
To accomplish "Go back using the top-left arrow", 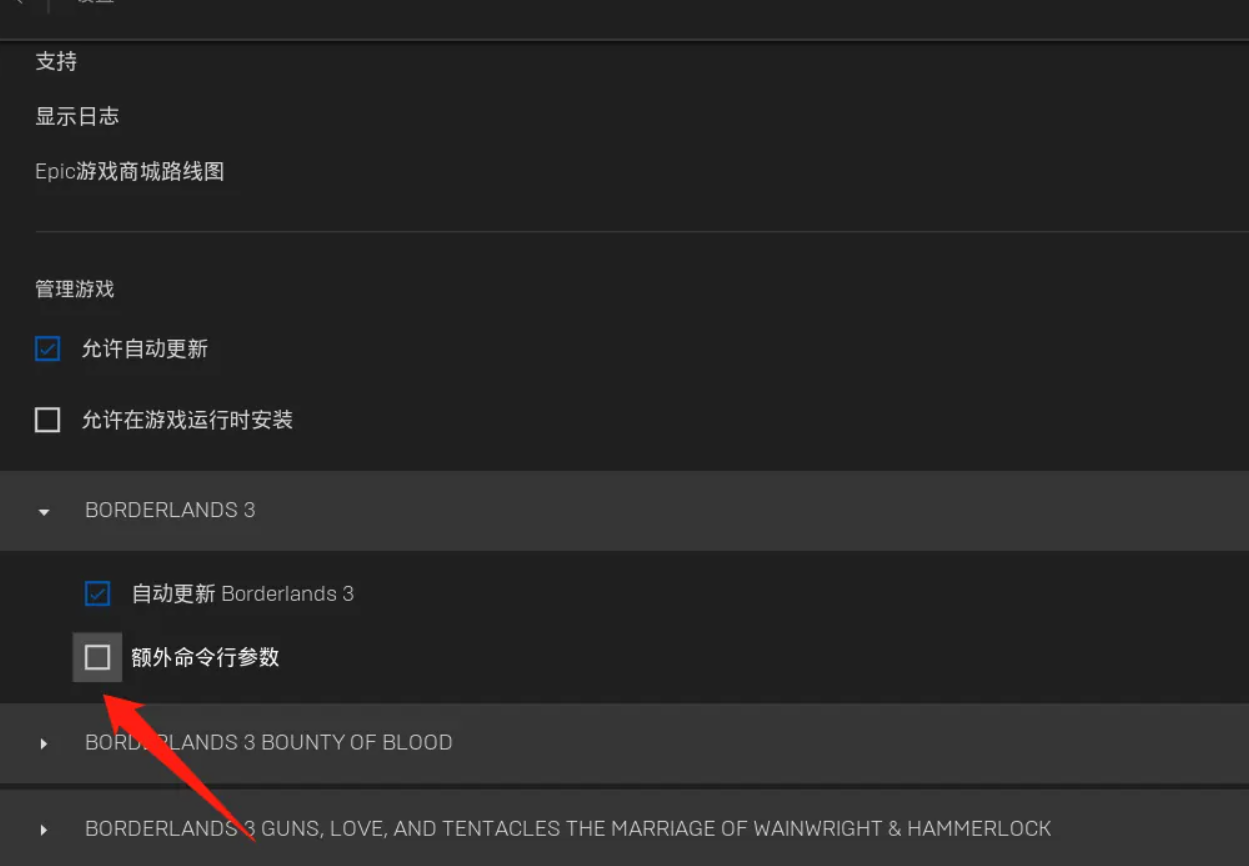I will [18, 3].
